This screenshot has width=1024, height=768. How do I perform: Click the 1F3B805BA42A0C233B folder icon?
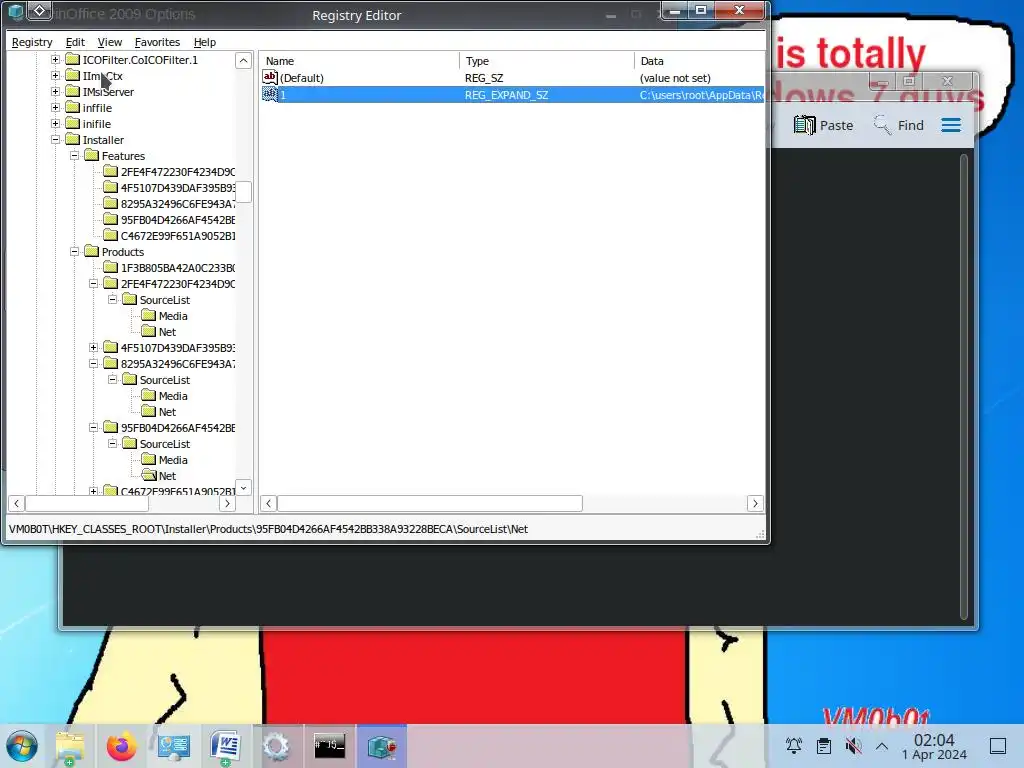pyautogui.click(x=110, y=267)
